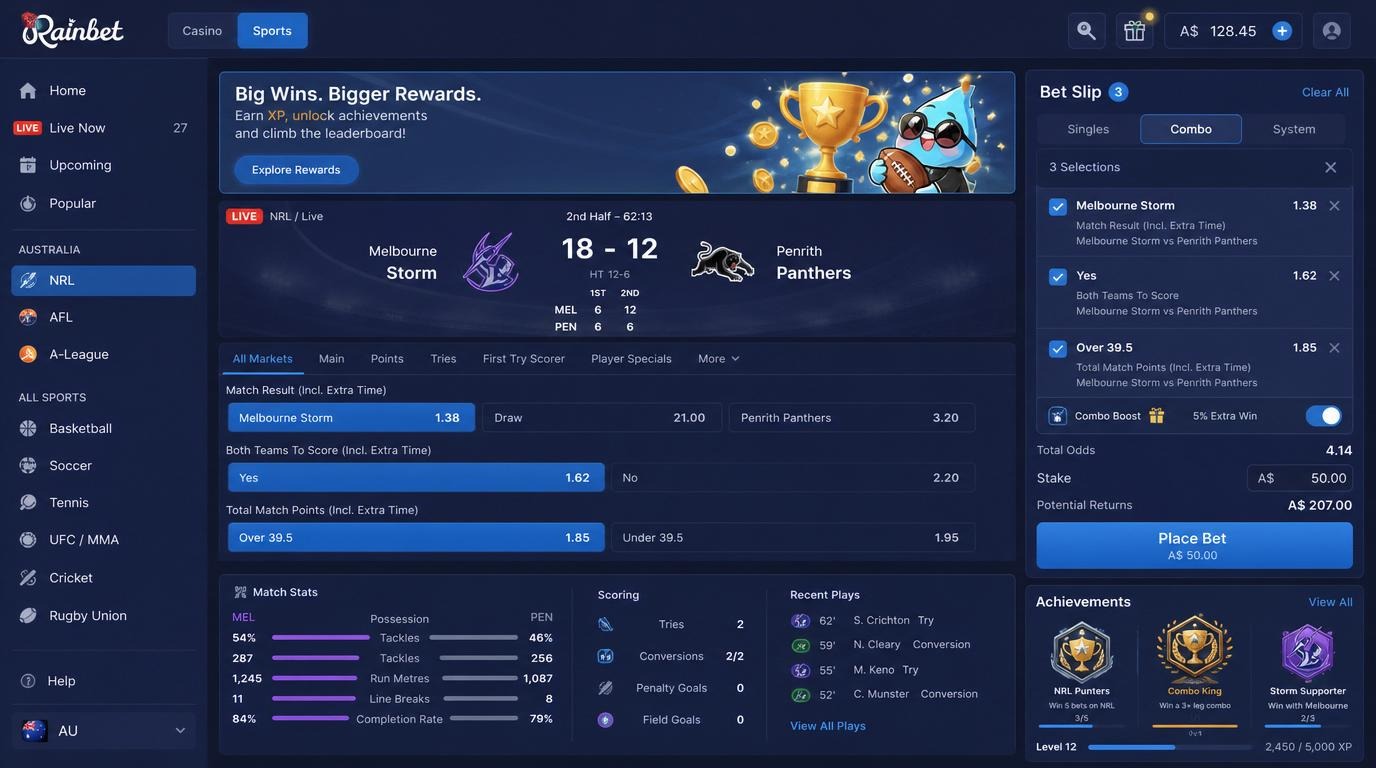Switch to the Casino tab
This screenshot has height=768, width=1376.
pos(202,31)
